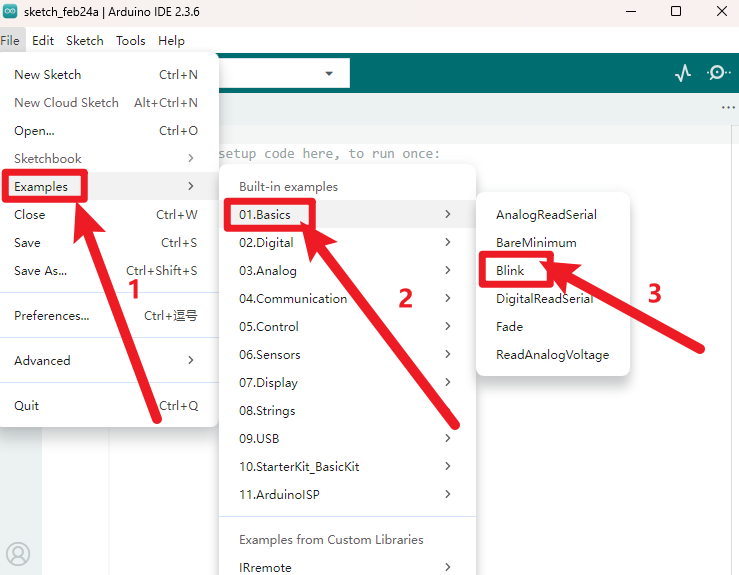The height and width of the screenshot is (575, 739).
Task: Close the Arduino IDE window
Action: tap(722, 11)
